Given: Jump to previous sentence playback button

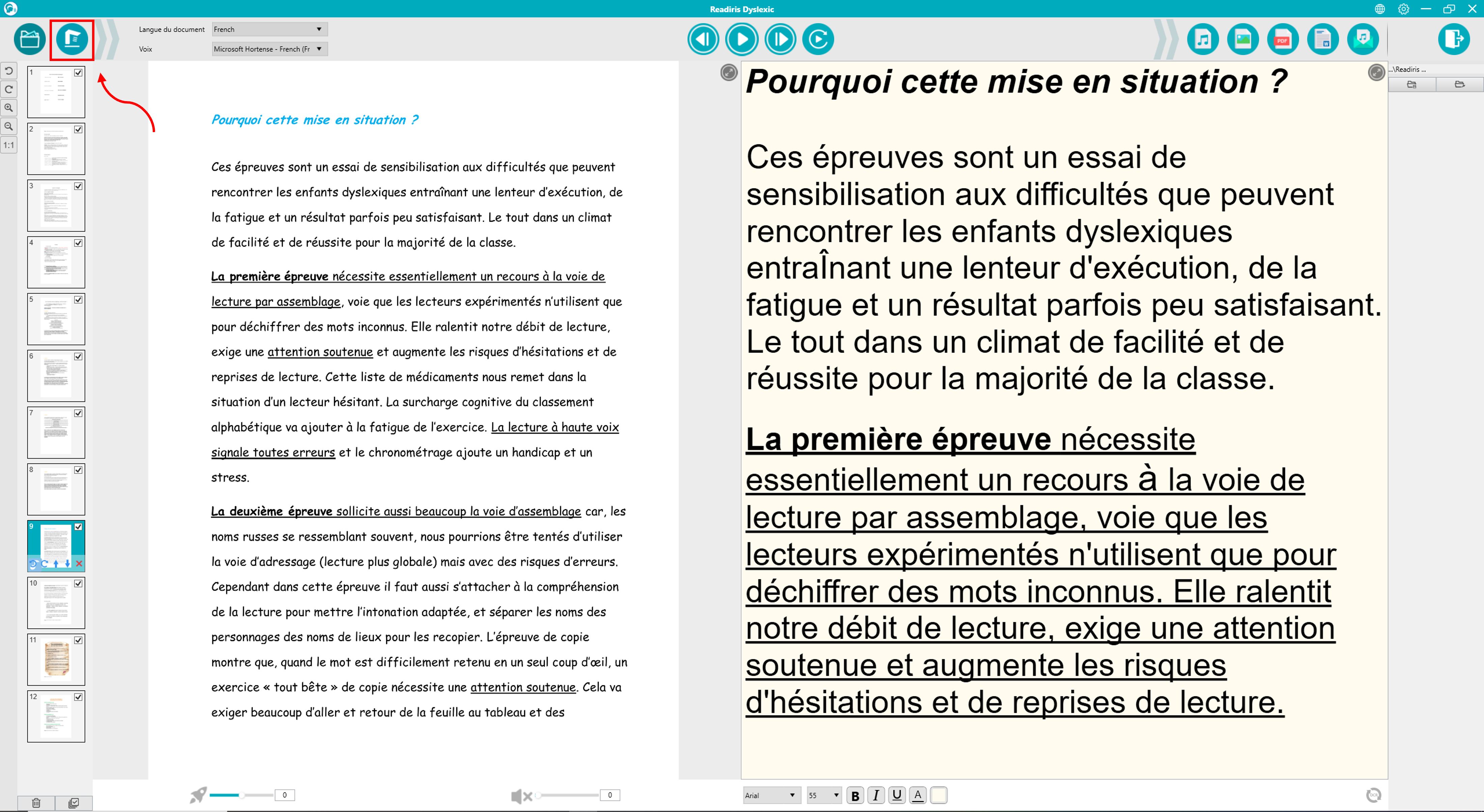Looking at the screenshot, I should click(703, 39).
